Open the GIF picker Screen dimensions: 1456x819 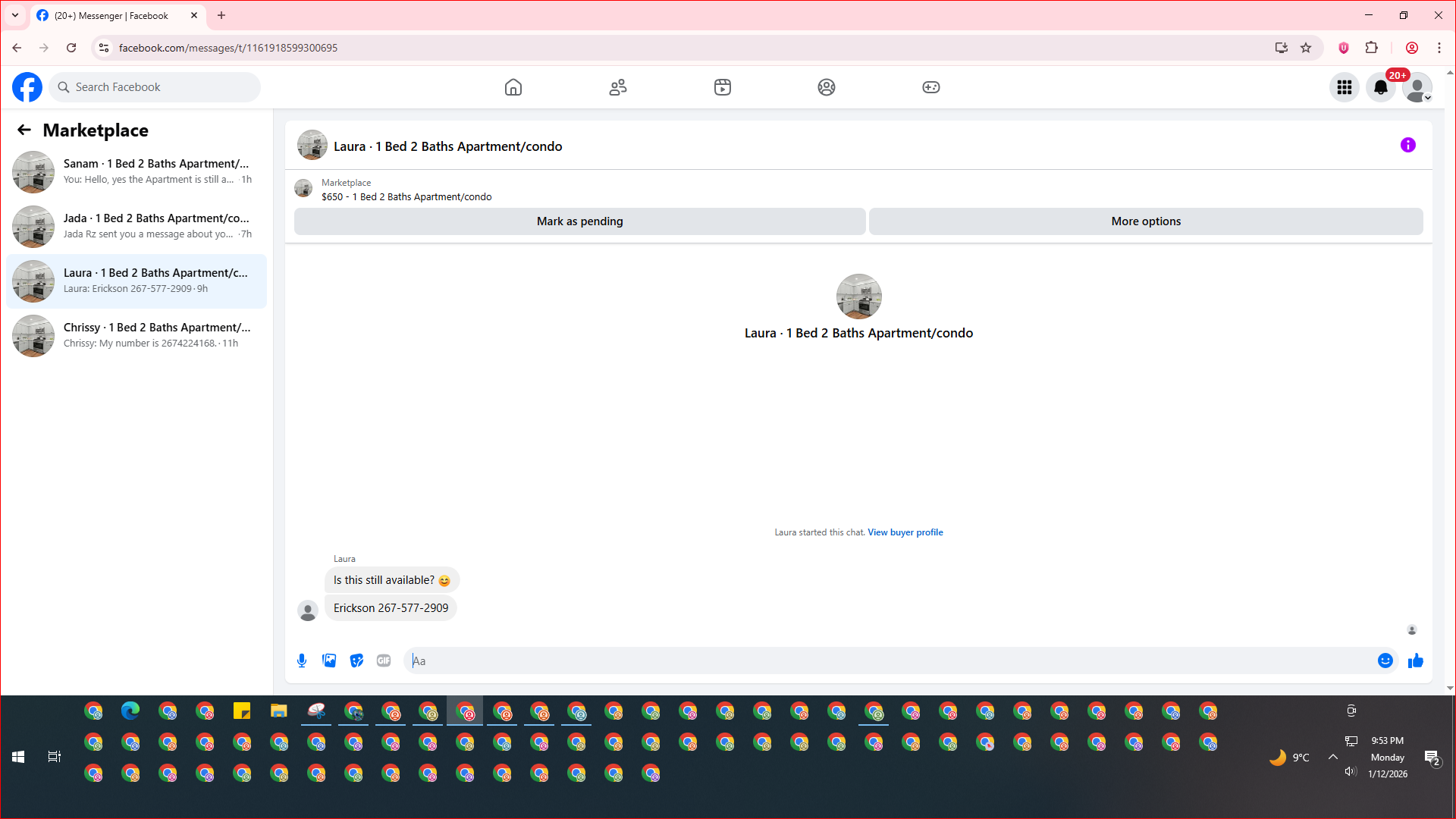pyautogui.click(x=384, y=661)
